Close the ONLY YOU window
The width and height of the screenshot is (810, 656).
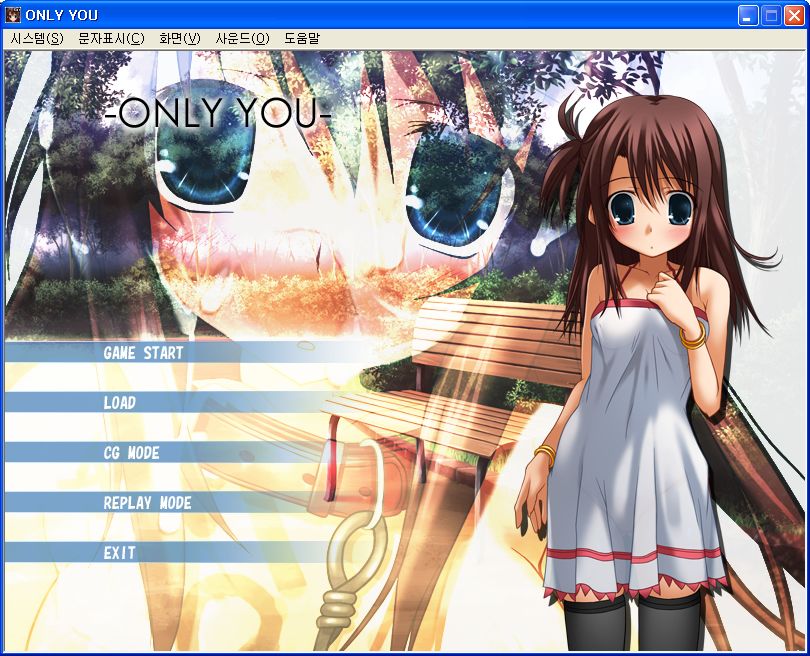(x=794, y=15)
